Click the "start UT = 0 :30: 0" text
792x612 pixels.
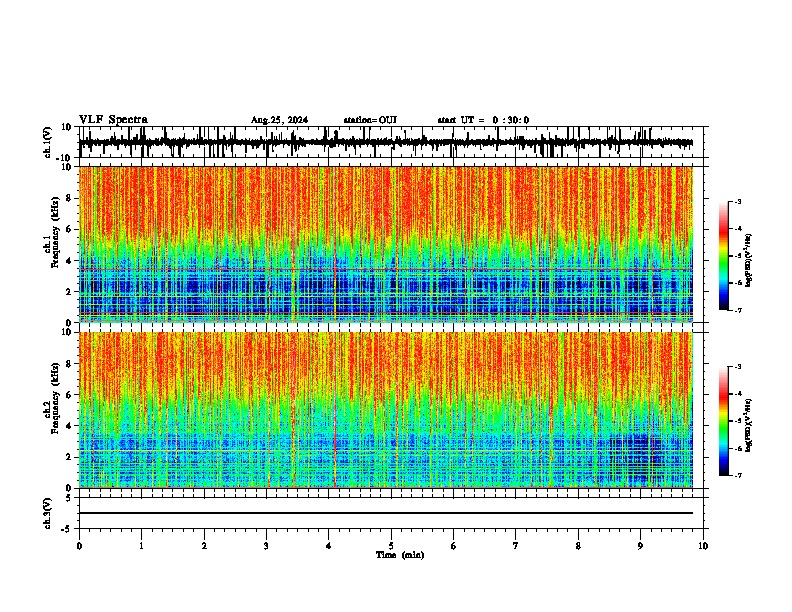pos(483,120)
